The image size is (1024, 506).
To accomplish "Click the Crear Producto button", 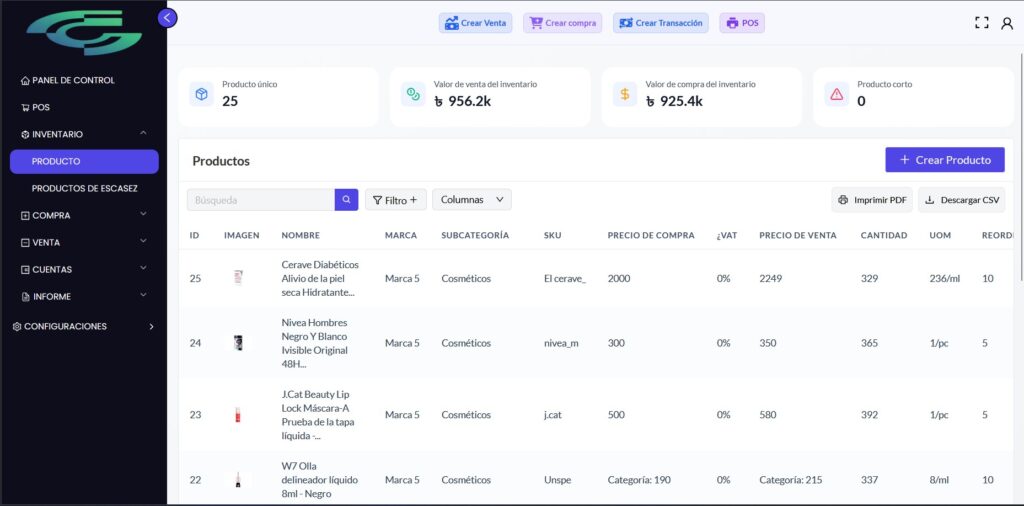I will coord(944,160).
